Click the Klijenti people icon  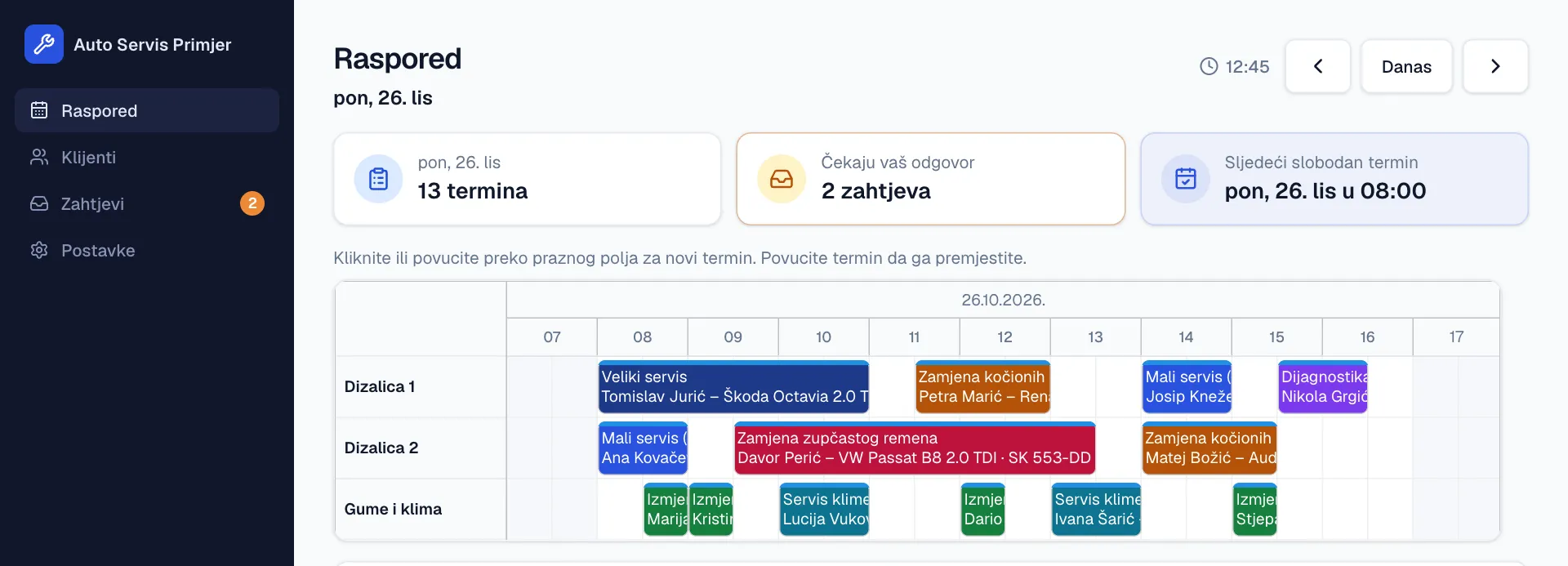[x=39, y=157]
